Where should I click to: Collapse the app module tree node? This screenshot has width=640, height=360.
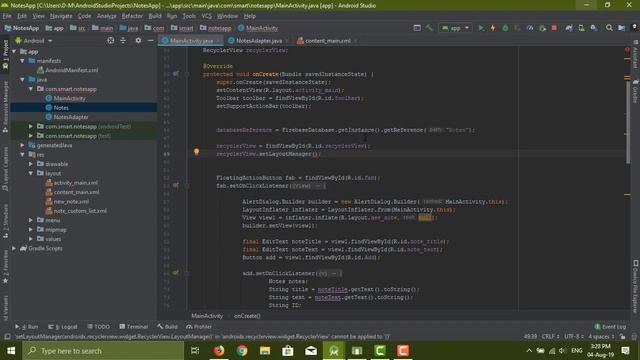click(x=14, y=51)
